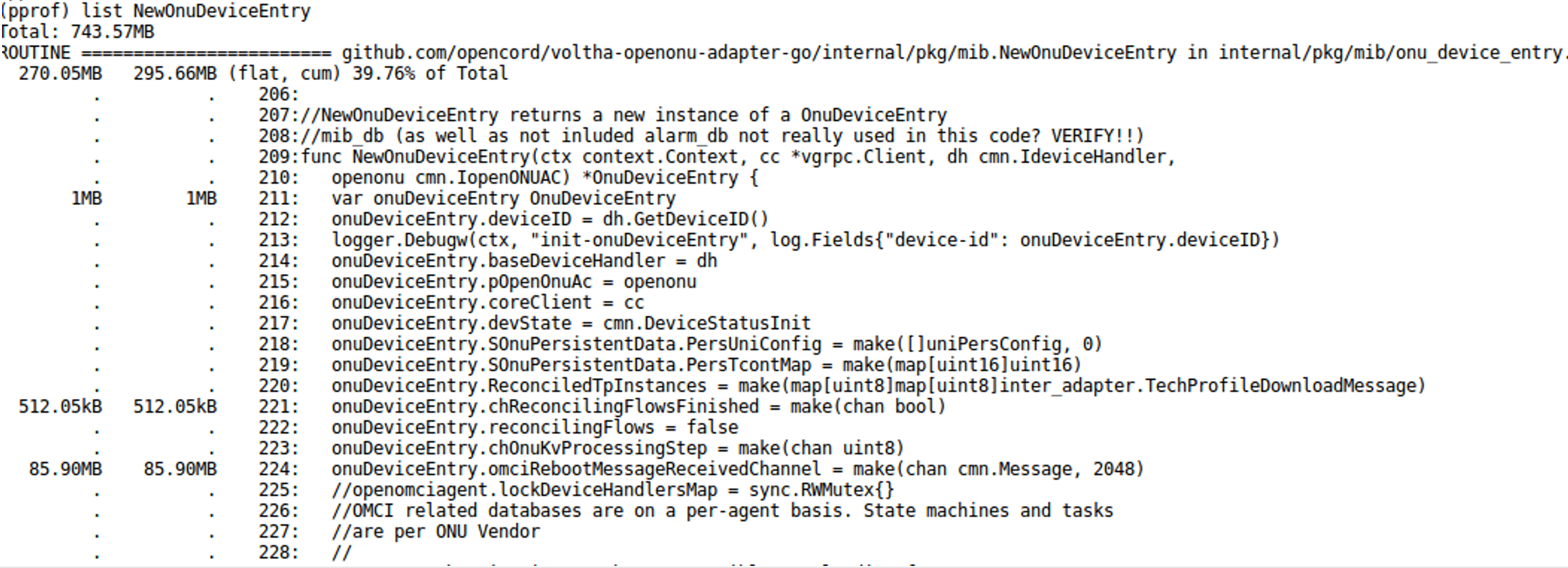Click 'var onuDeviceEntry OnuDeviceEntry' on line 211
The width and height of the screenshot is (1568, 568).
tap(503, 199)
